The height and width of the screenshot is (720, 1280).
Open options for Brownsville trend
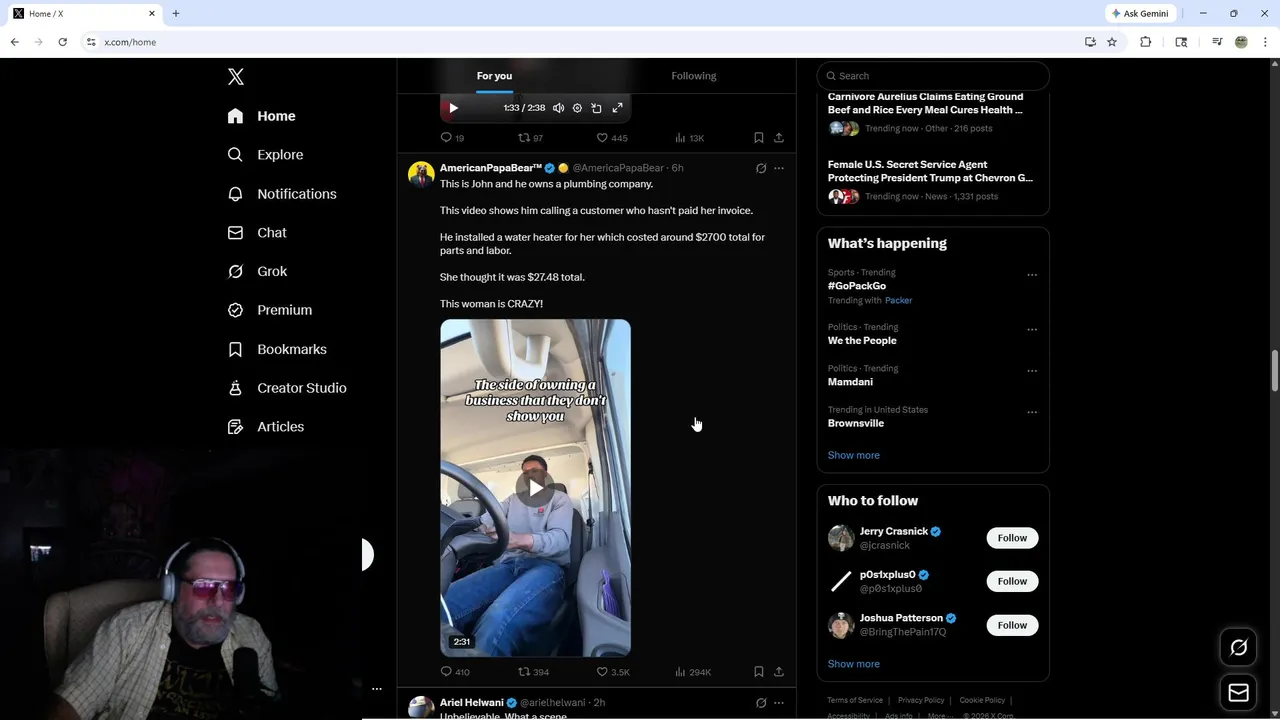click(1032, 412)
